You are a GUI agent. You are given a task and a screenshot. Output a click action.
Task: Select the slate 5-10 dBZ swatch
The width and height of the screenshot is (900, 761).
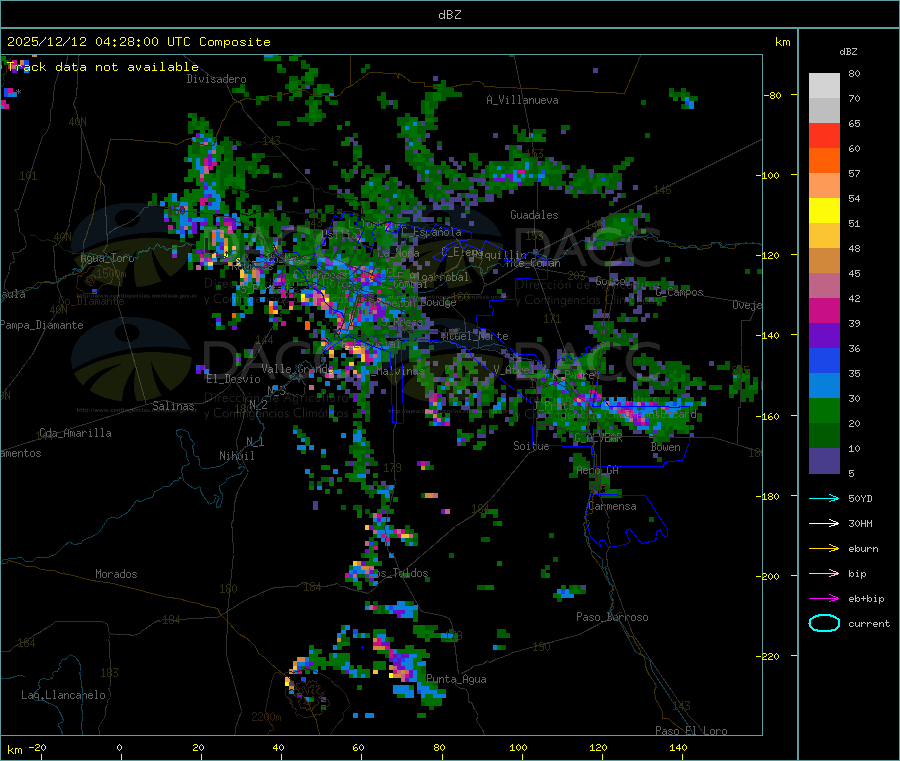tap(824, 461)
